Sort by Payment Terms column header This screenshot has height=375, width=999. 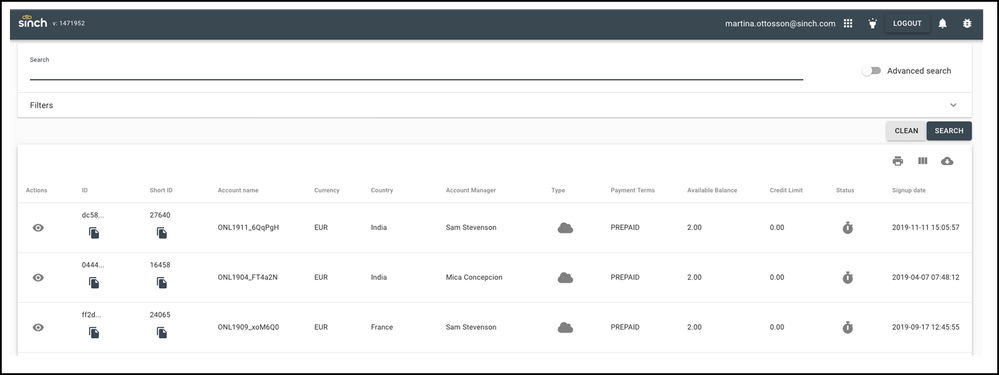click(x=632, y=190)
